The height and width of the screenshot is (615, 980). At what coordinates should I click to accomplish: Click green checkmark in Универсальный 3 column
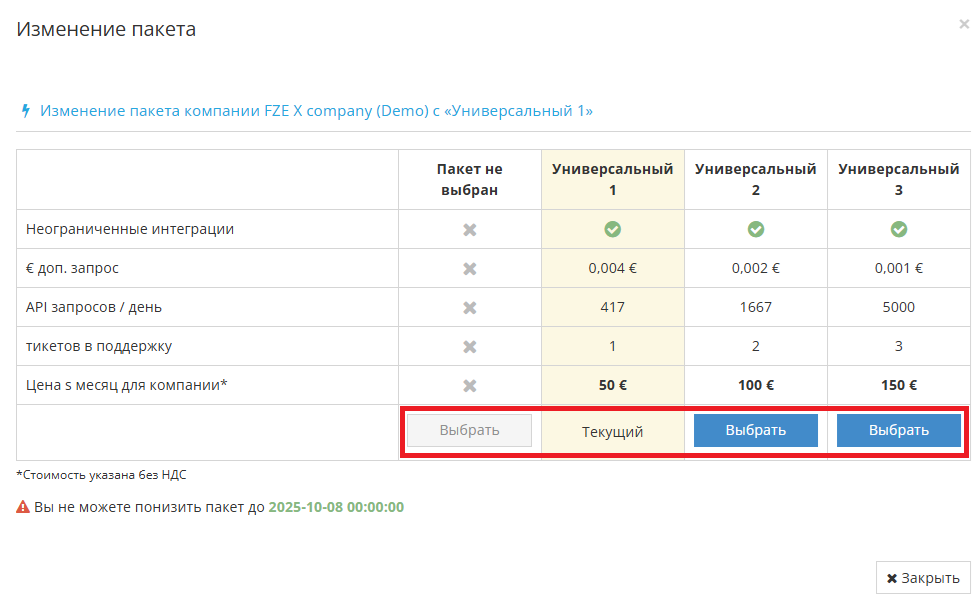(x=898, y=229)
